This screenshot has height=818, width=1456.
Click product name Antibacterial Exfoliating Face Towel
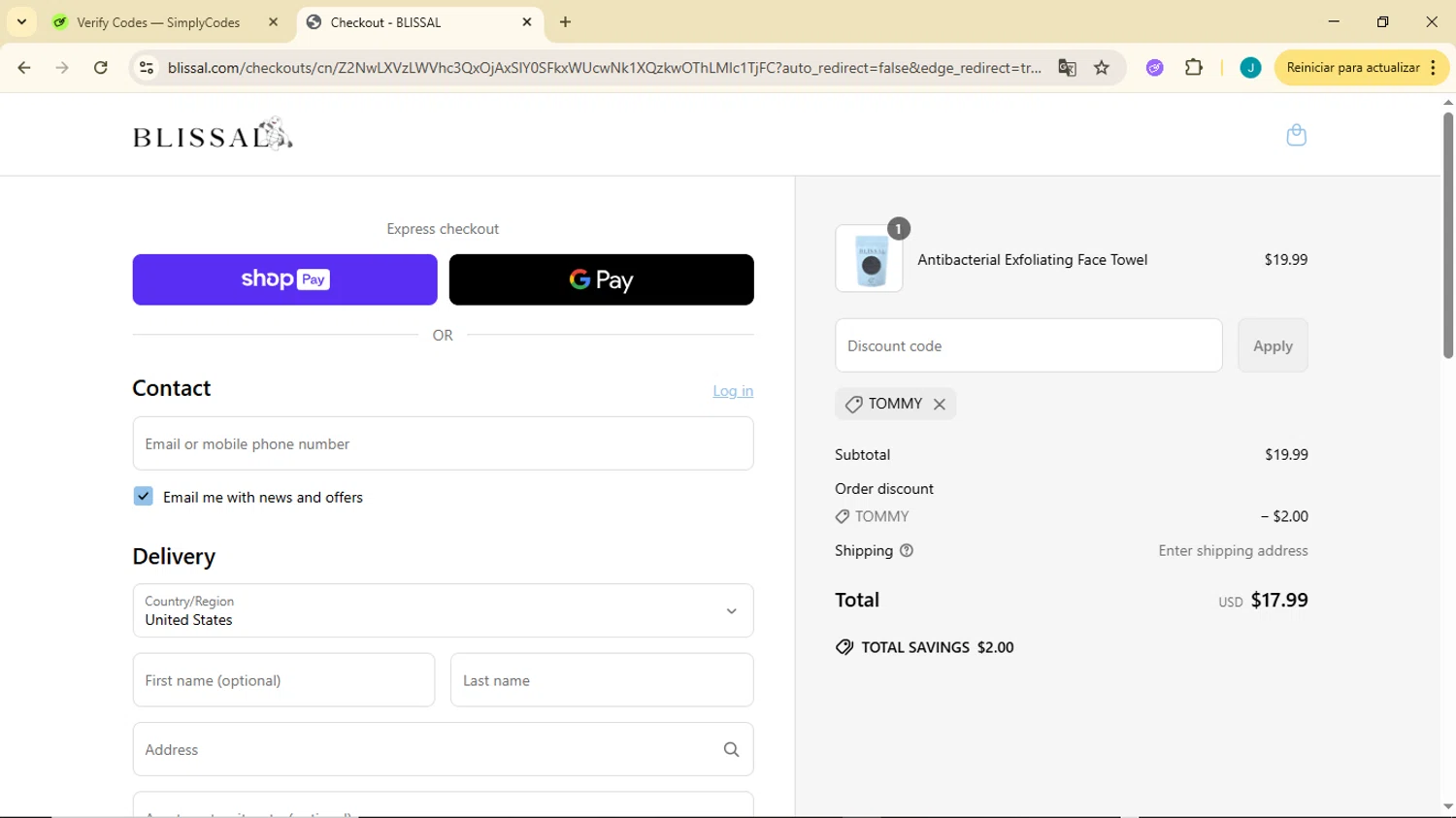[1032, 259]
